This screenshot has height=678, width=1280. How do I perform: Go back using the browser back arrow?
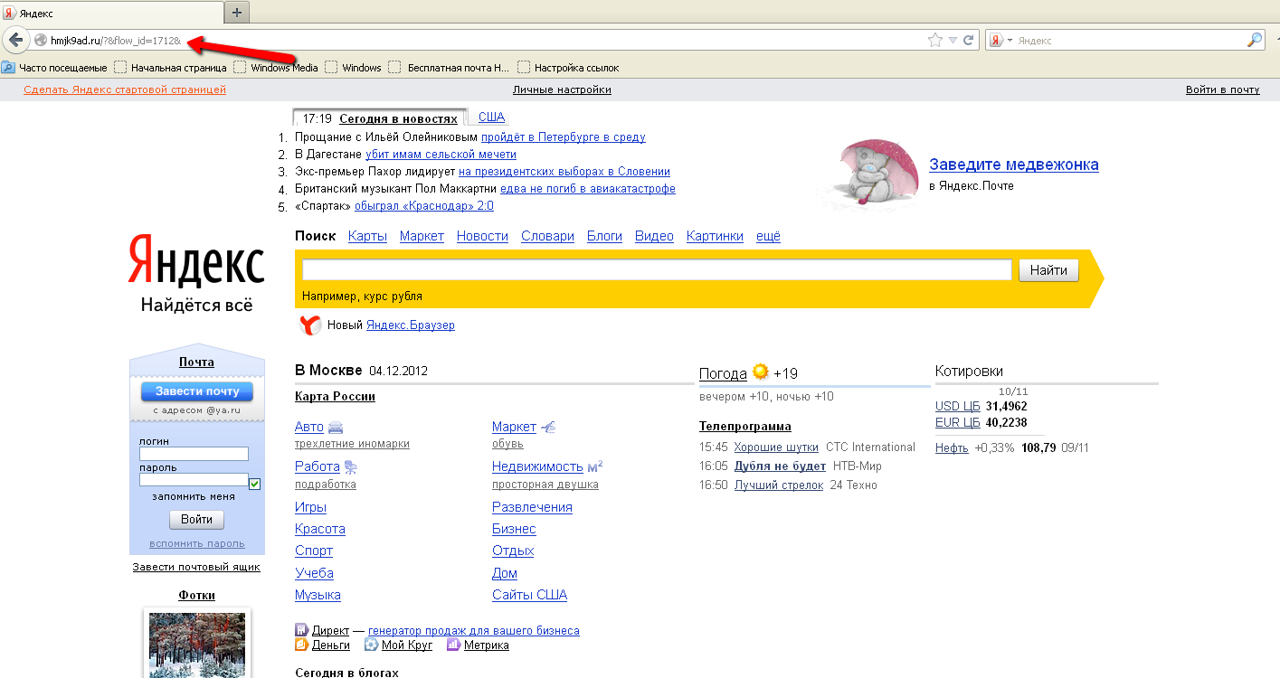16,40
